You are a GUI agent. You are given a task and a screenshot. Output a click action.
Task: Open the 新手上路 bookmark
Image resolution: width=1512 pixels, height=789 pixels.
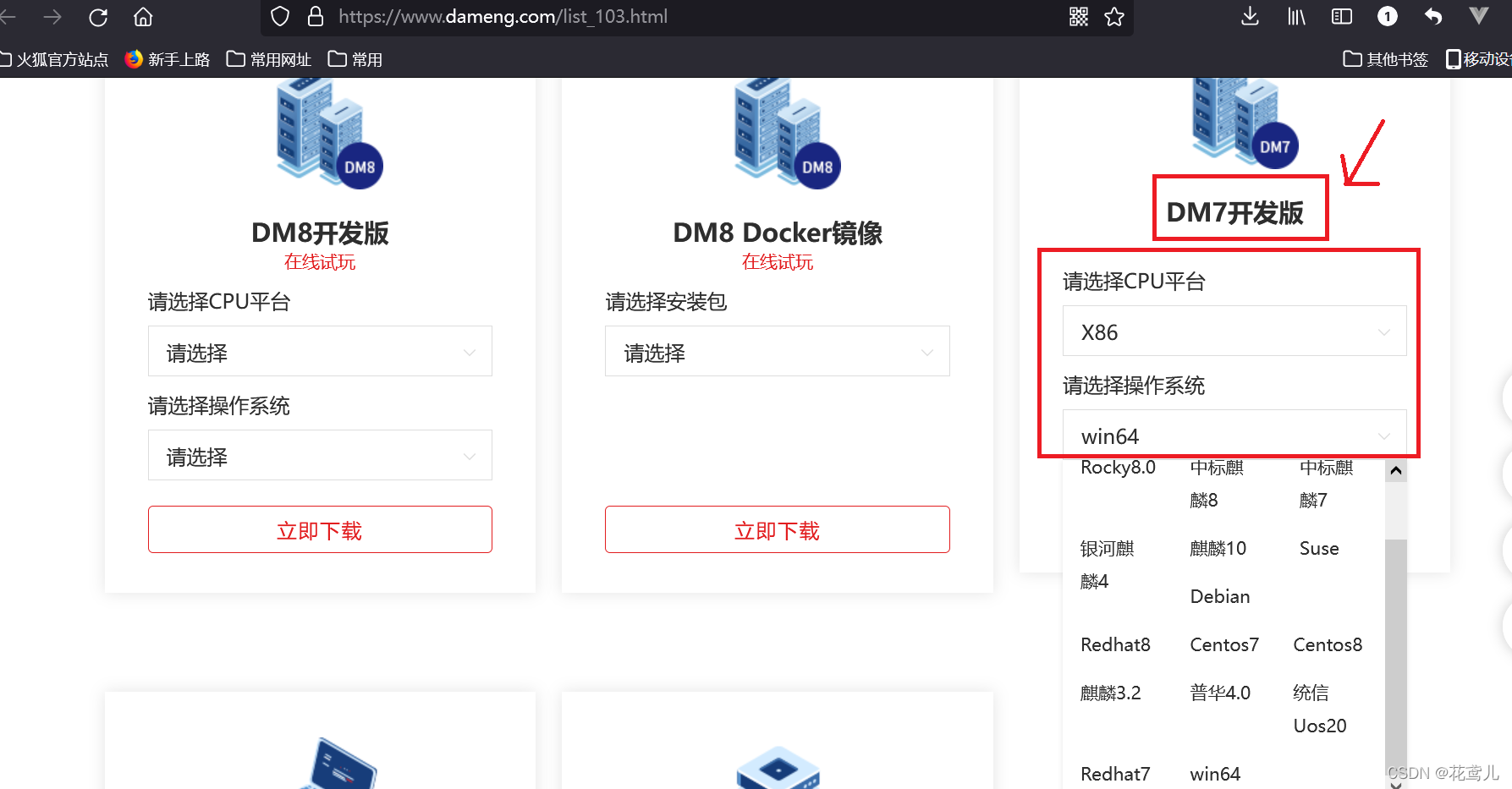168,59
